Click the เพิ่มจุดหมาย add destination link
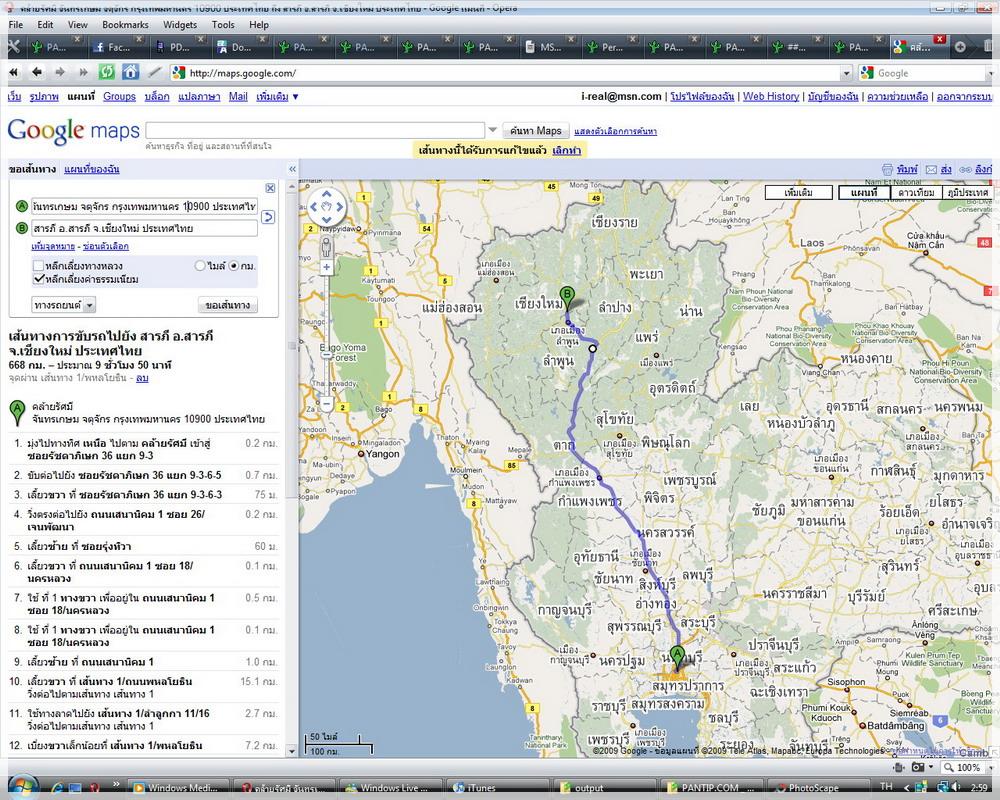This screenshot has height=800, width=1000. point(53,246)
